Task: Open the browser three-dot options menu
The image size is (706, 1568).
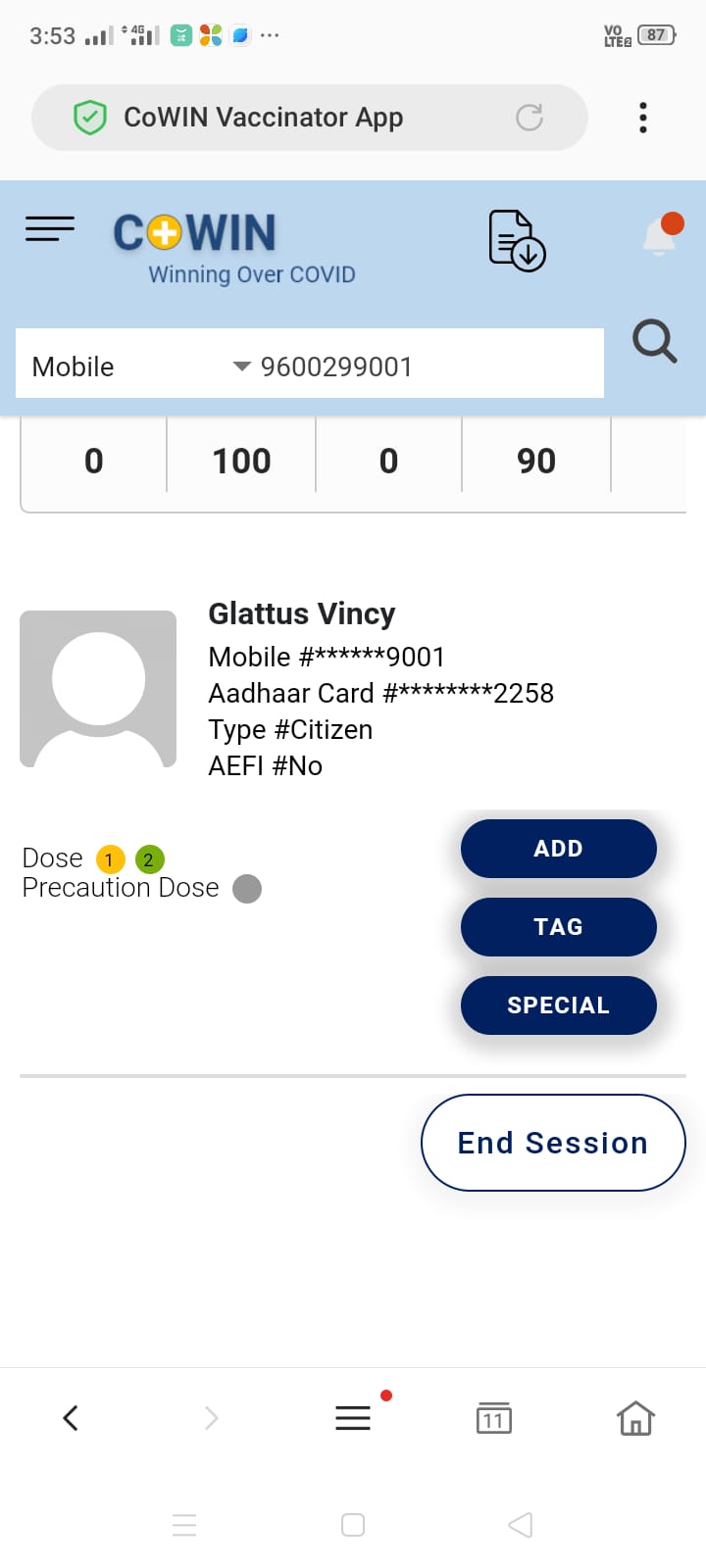Action: (643, 118)
